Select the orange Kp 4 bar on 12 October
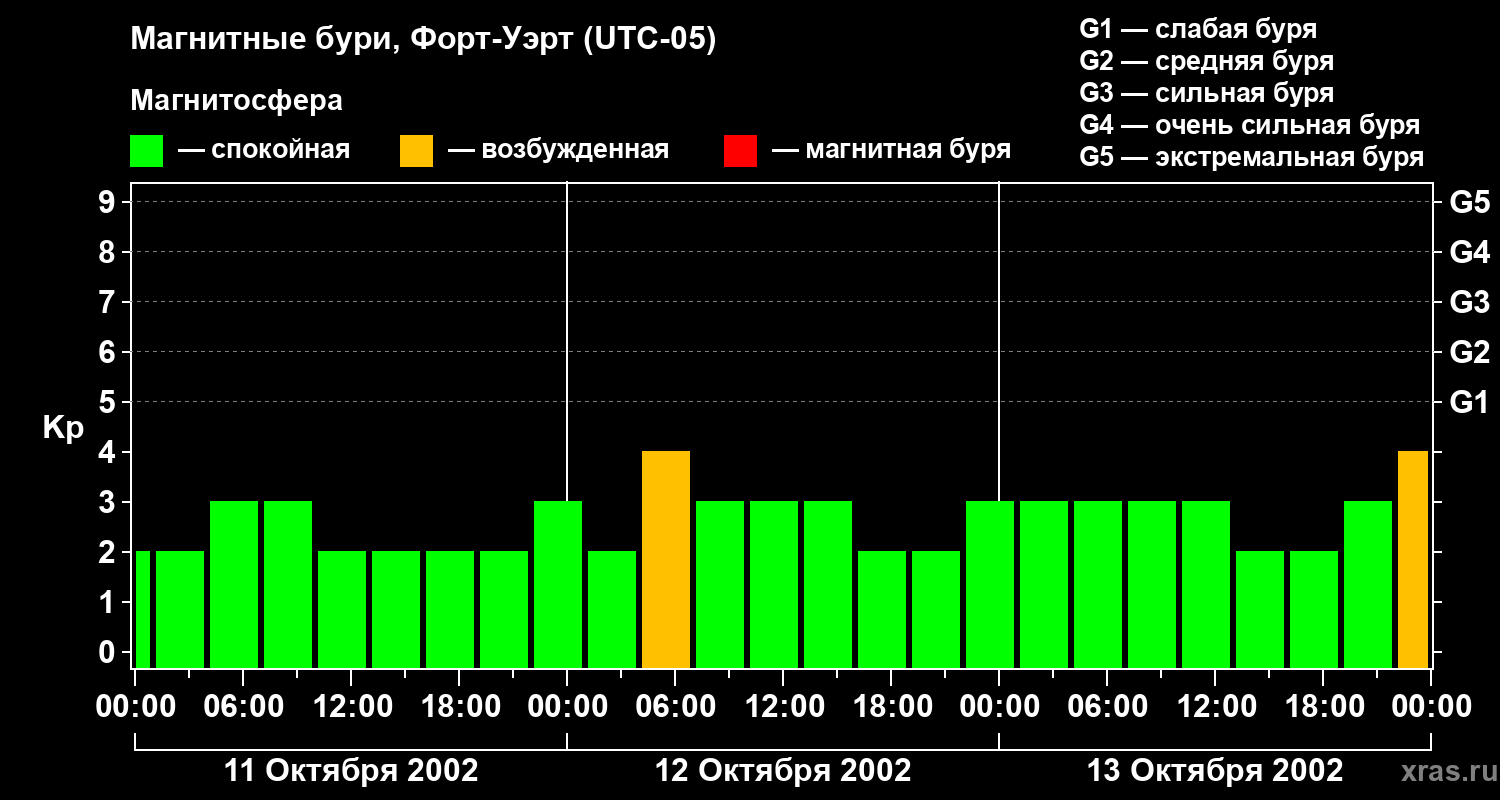Viewport: 1500px width, 800px height. pos(666,559)
